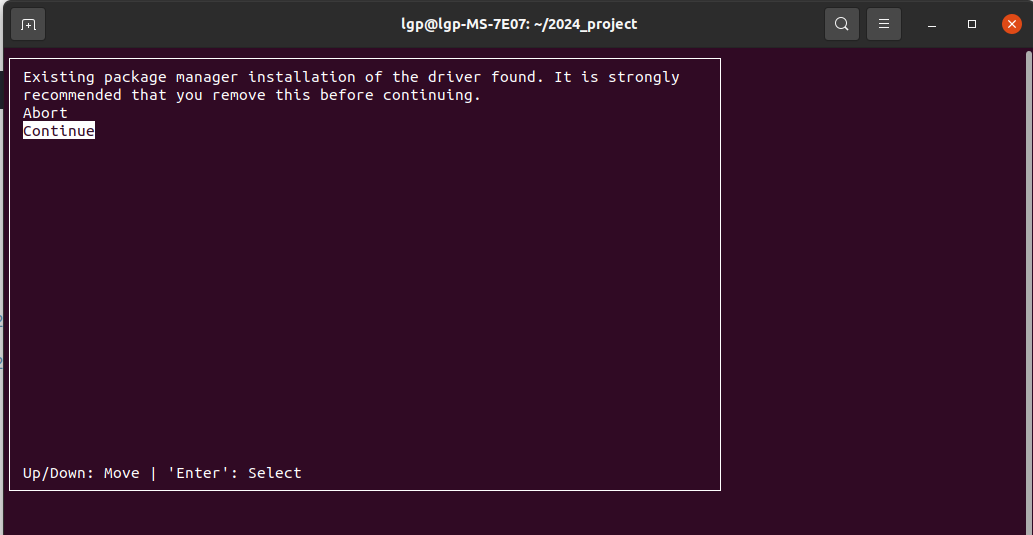Open a new terminal tab
Screen dimensions: 1033x535
(x=28, y=24)
